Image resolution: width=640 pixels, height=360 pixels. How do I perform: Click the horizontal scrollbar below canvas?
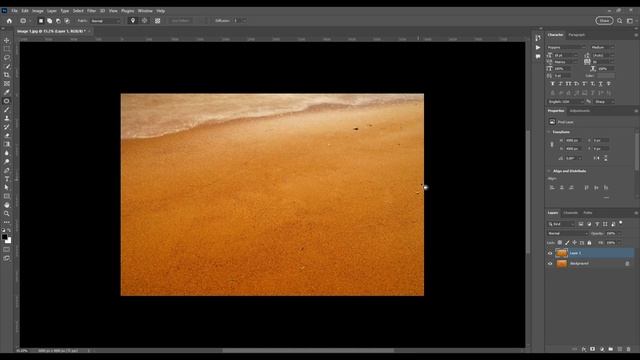[x=308, y=351]
